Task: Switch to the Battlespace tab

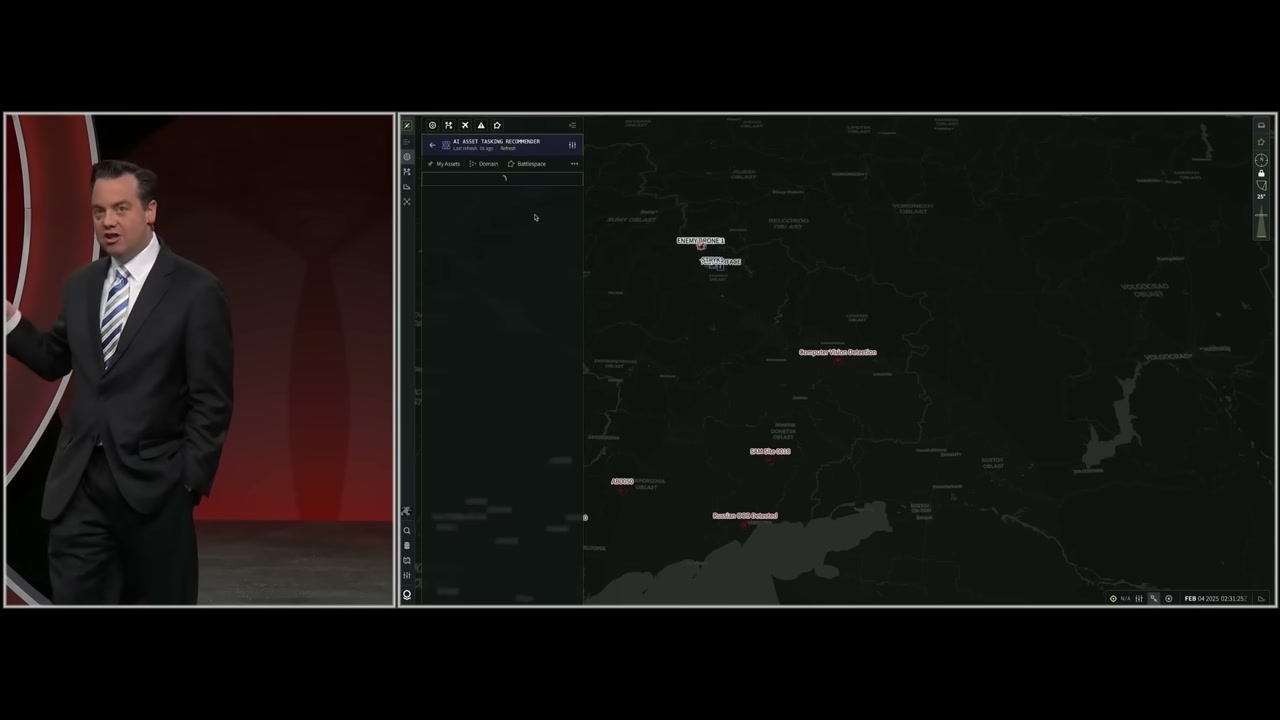Action: [531, 164]
